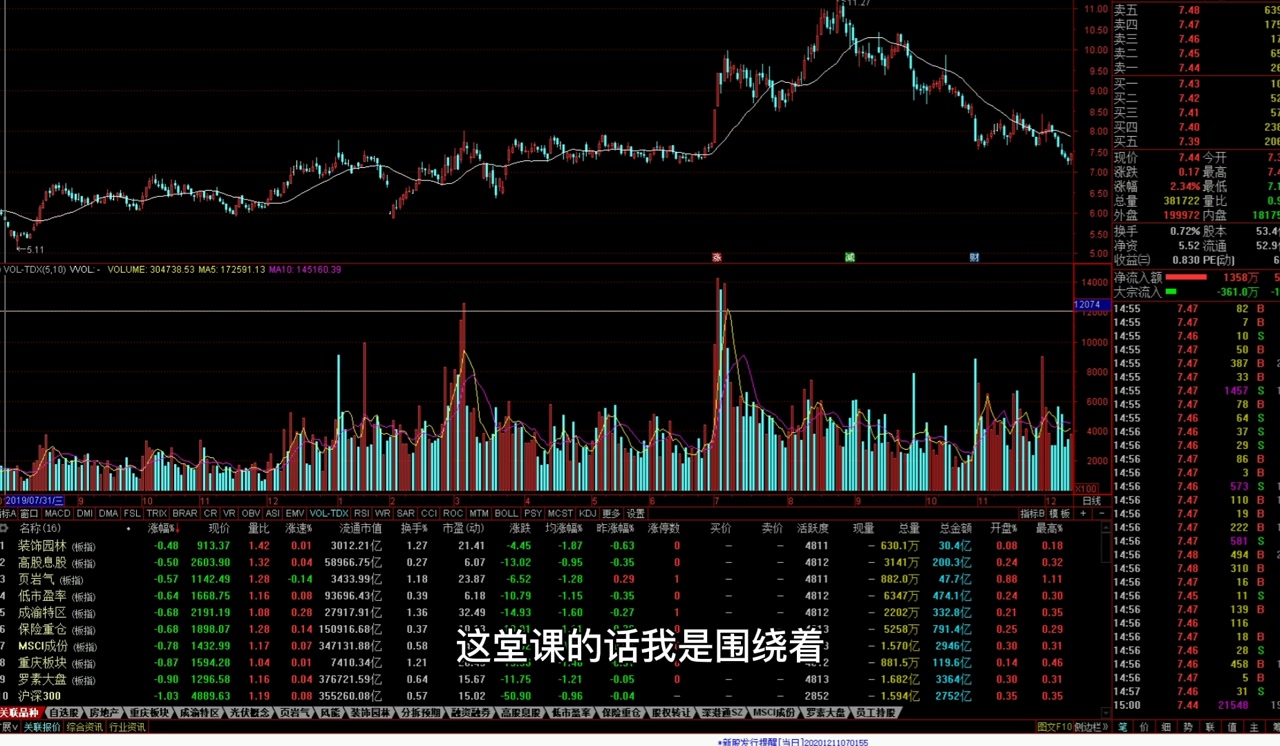Sort by 量比 column header

[x=258, y=528]
